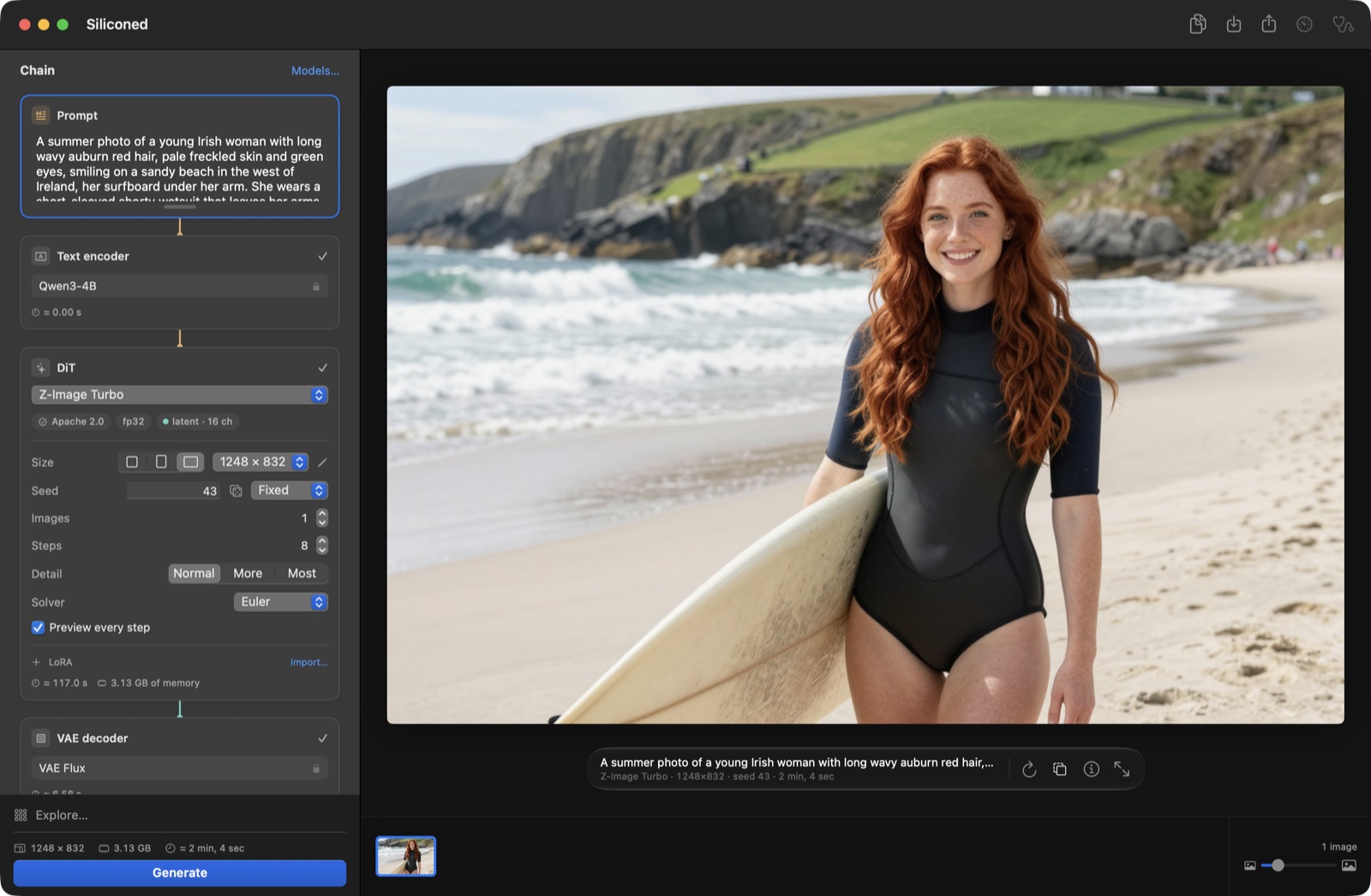Click the download/save image toolbar icon
The height and width of the screenshot is (896, 1371).
point(1234,24)
